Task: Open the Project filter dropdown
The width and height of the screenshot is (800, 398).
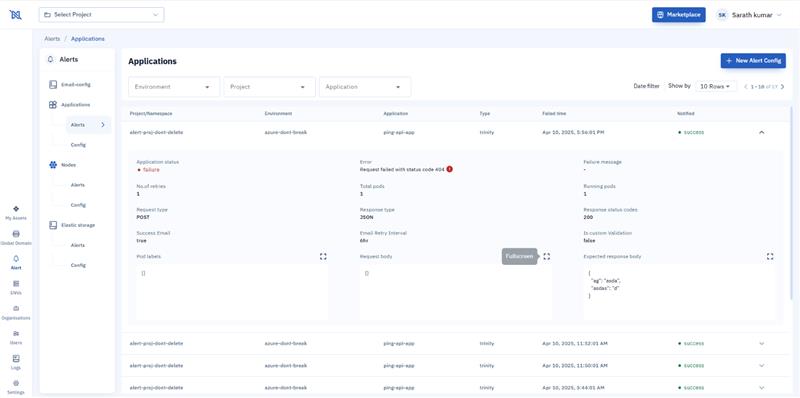Action: (269, 87)
